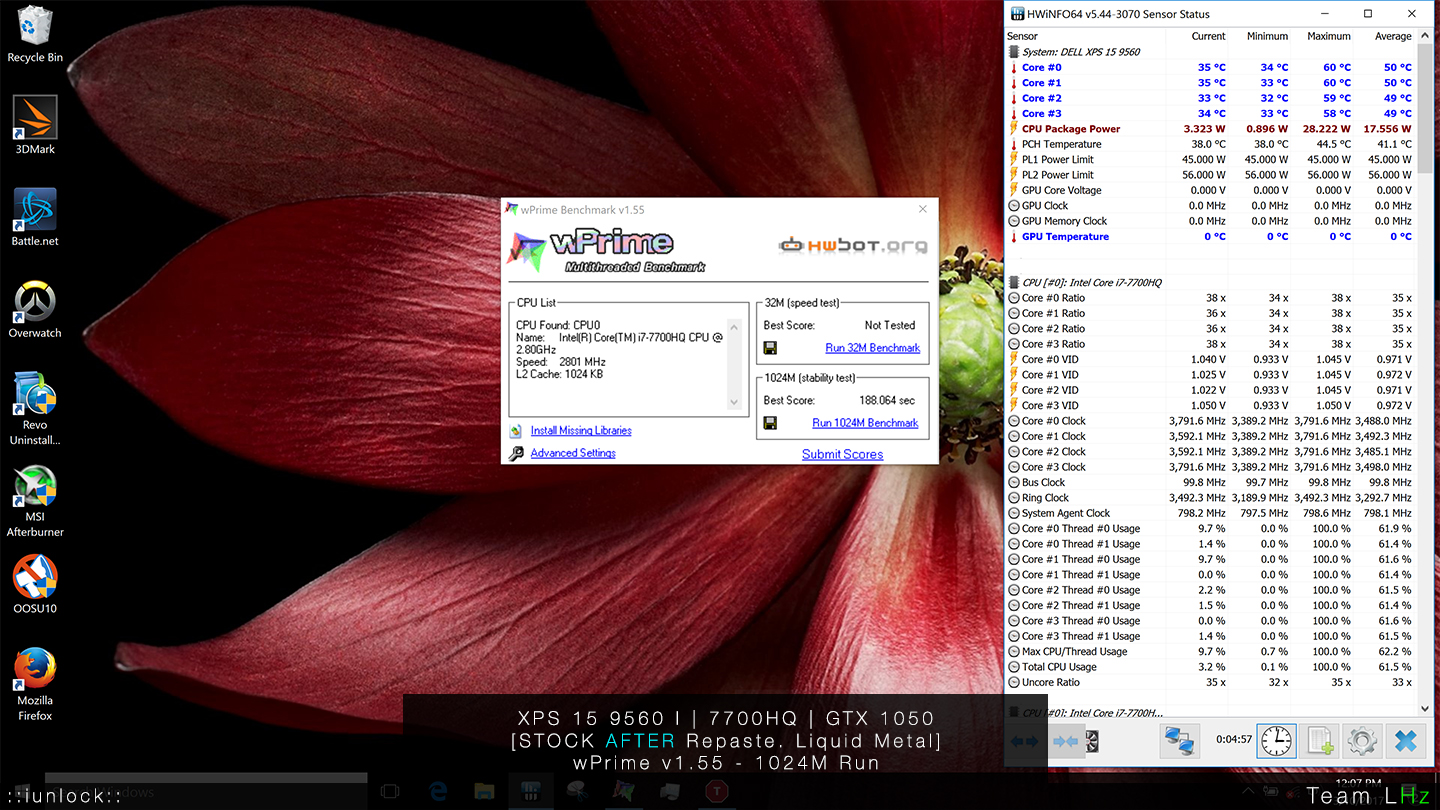Screen dimensions: 1440x810
Task: Reset the HWiNFO elapsed time clock
Action: (1276, 741)
